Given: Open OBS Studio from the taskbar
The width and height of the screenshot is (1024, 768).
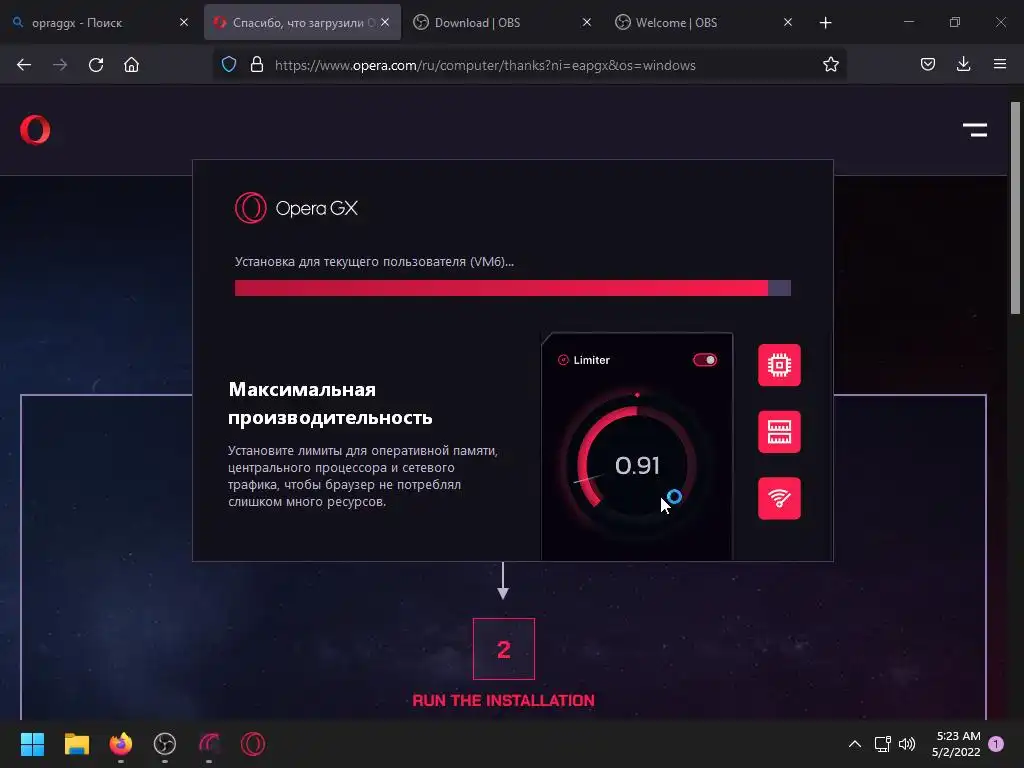Looking at the screenshot, I should [165, 744].
